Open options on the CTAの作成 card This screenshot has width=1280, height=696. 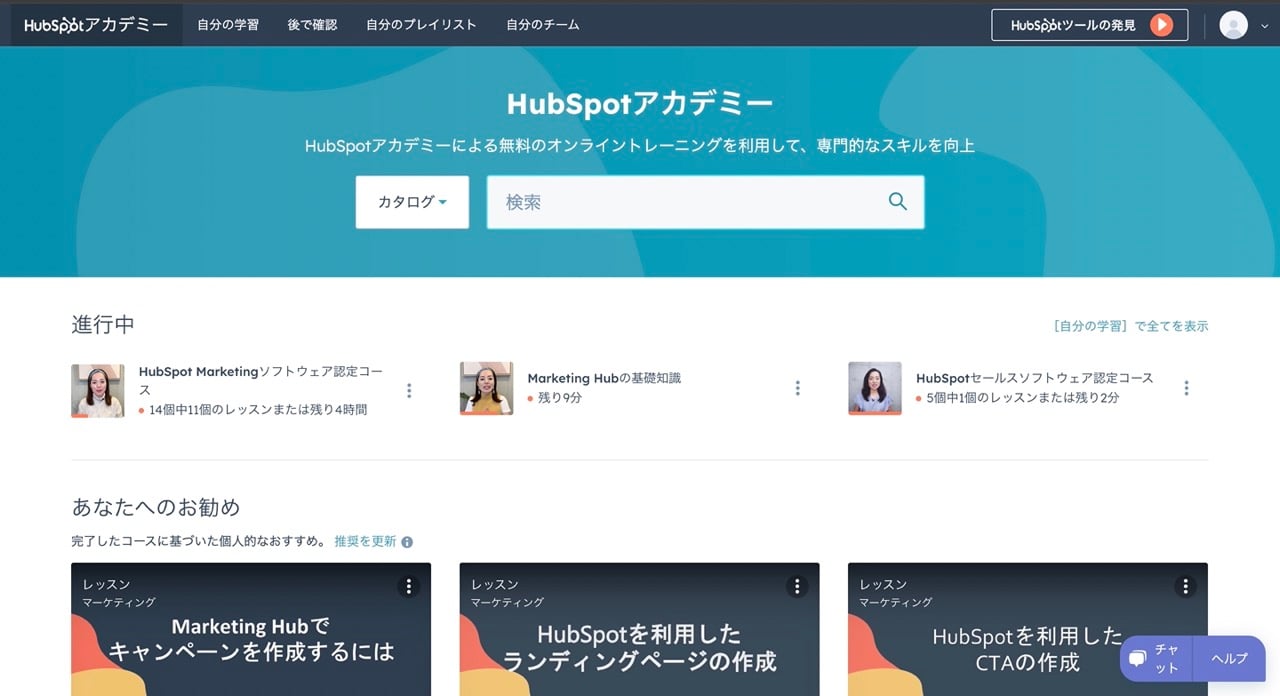[x=1186, y=586]
